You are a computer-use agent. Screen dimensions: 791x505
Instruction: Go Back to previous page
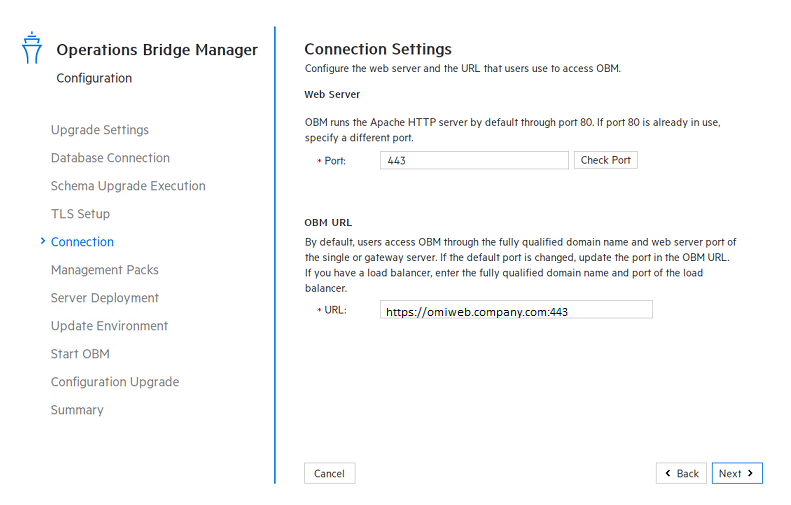click(681, 473)
